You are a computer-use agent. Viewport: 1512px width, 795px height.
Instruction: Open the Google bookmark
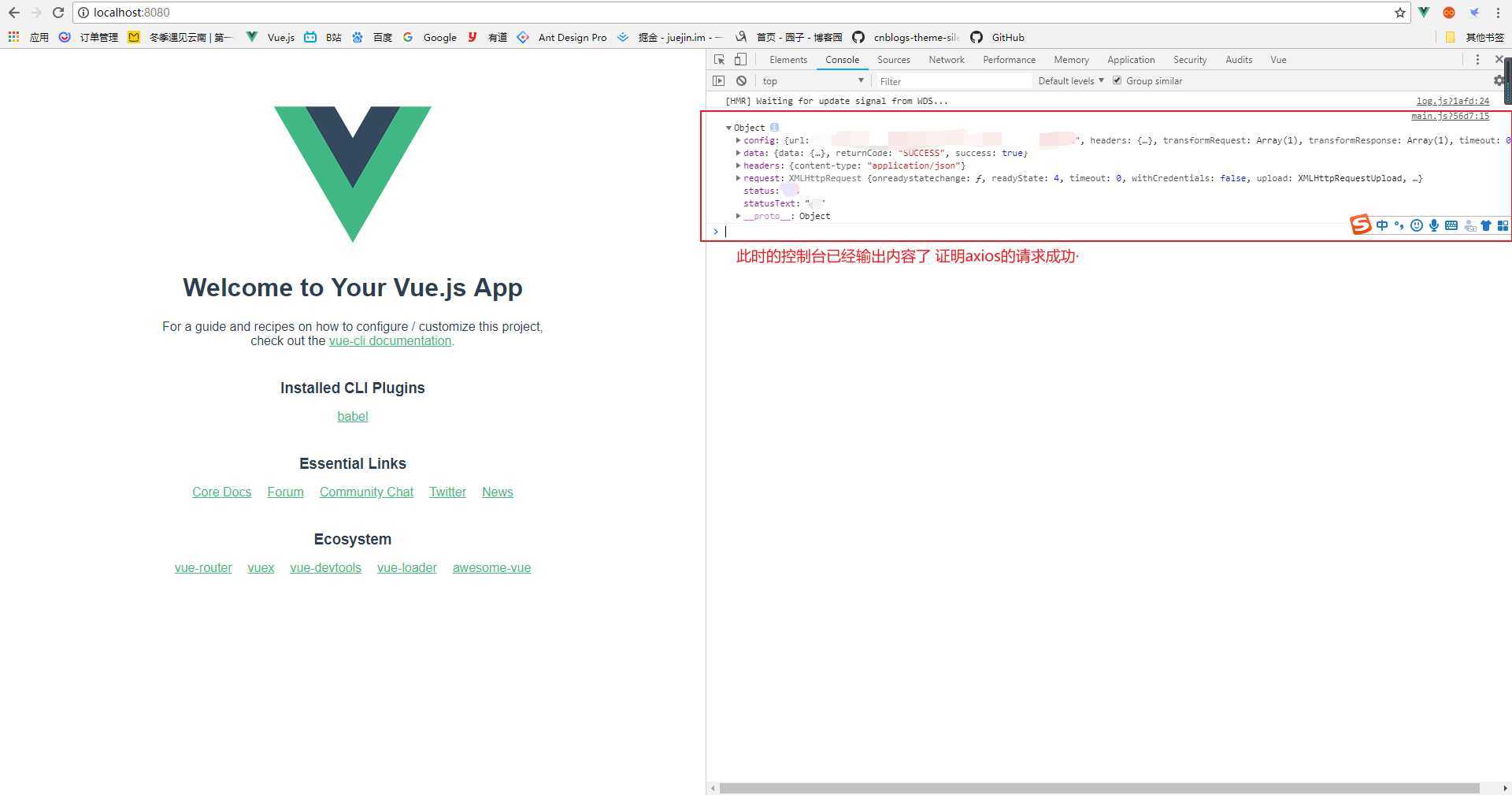pyautogui.click(x=430, y=37)
